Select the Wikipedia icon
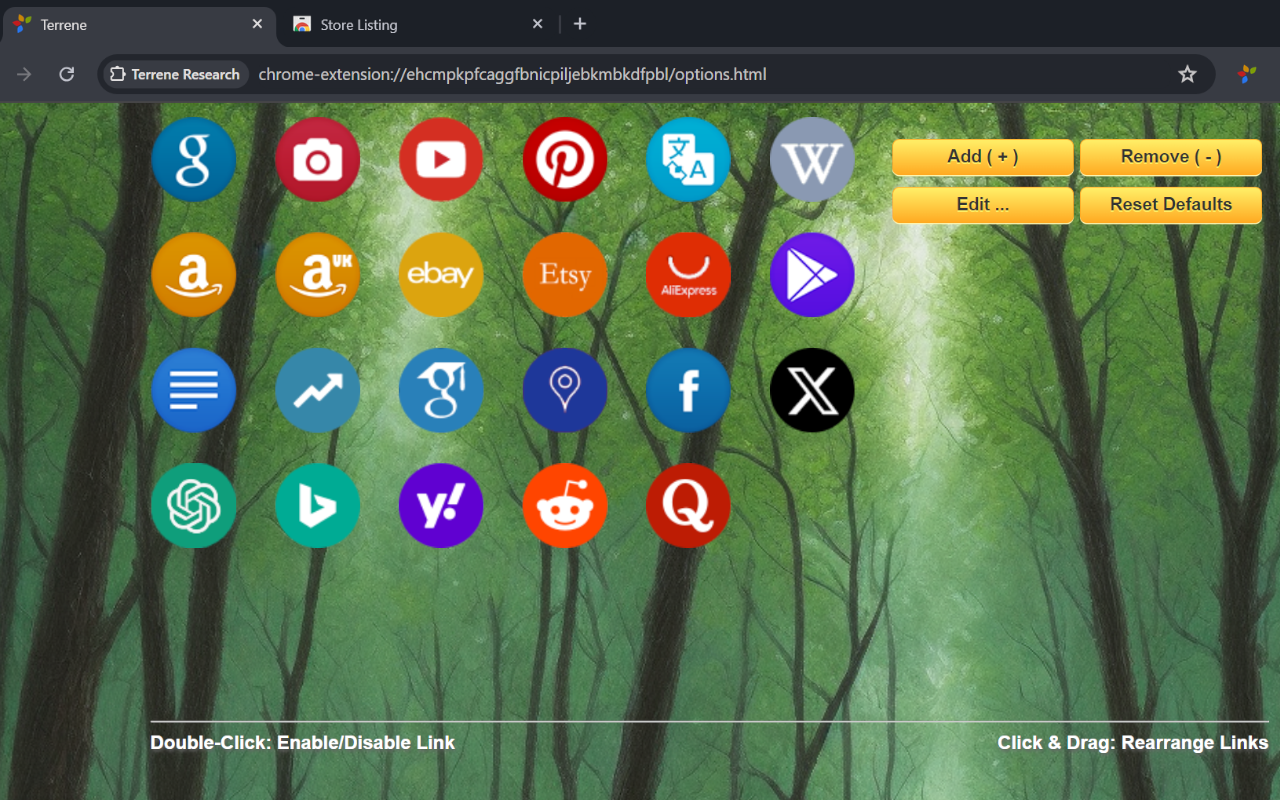 click(812, 160)
